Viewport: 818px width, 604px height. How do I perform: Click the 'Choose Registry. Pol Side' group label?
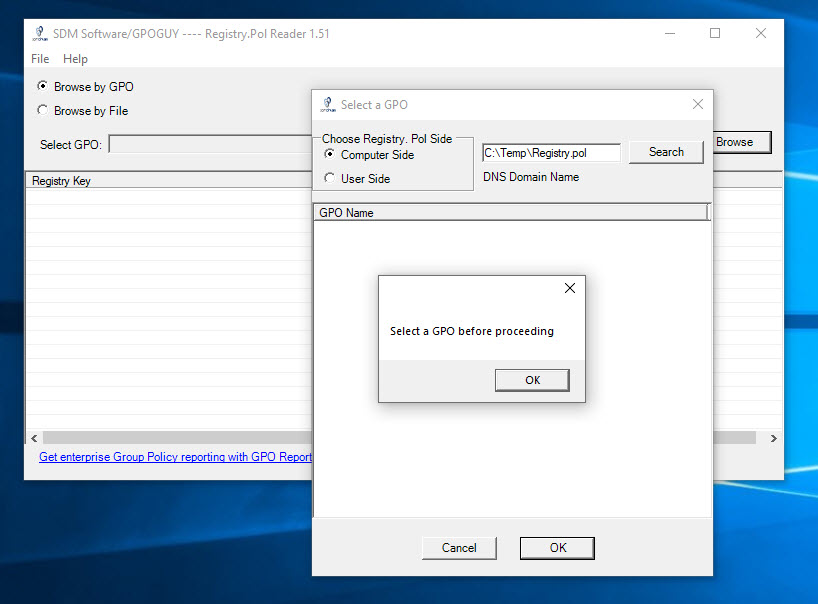click(x=387, y=139)
